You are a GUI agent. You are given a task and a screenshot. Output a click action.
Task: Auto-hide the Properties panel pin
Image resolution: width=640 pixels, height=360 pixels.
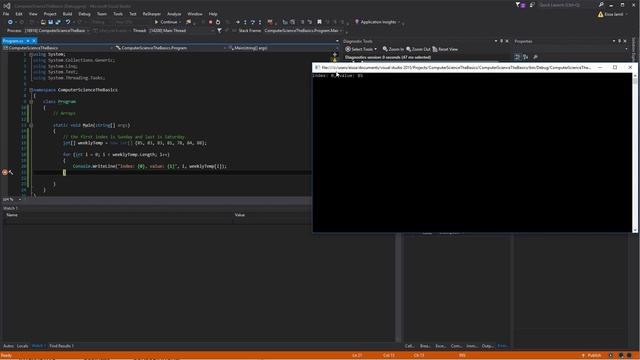click(x=619, y=41)
